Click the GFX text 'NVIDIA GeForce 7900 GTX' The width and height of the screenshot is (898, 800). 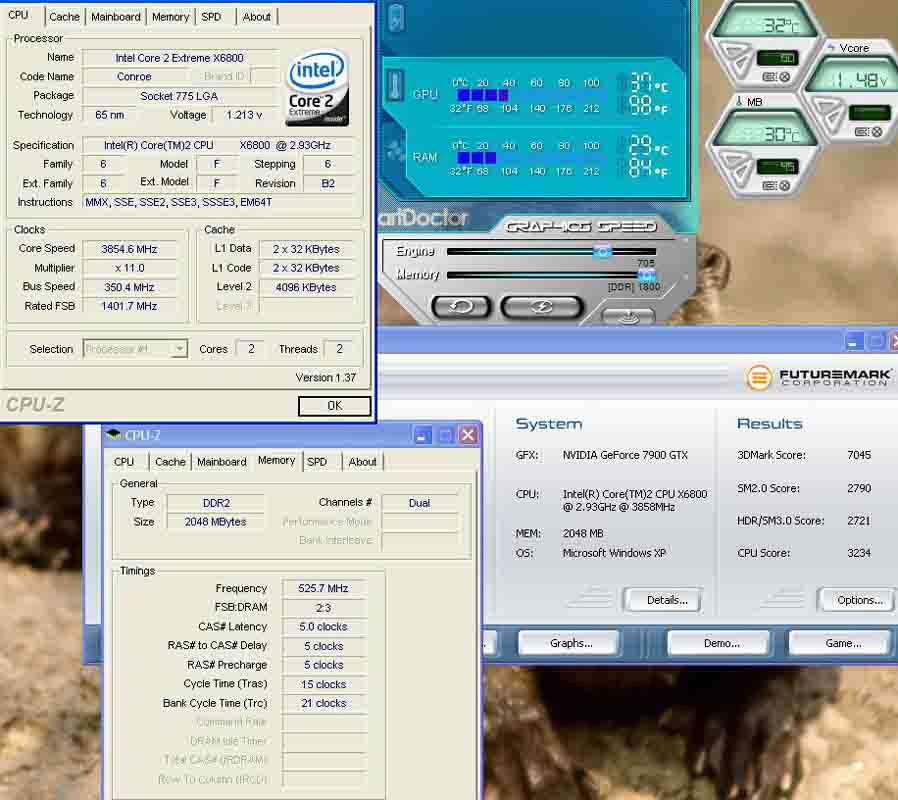click(x=625, y=455)
